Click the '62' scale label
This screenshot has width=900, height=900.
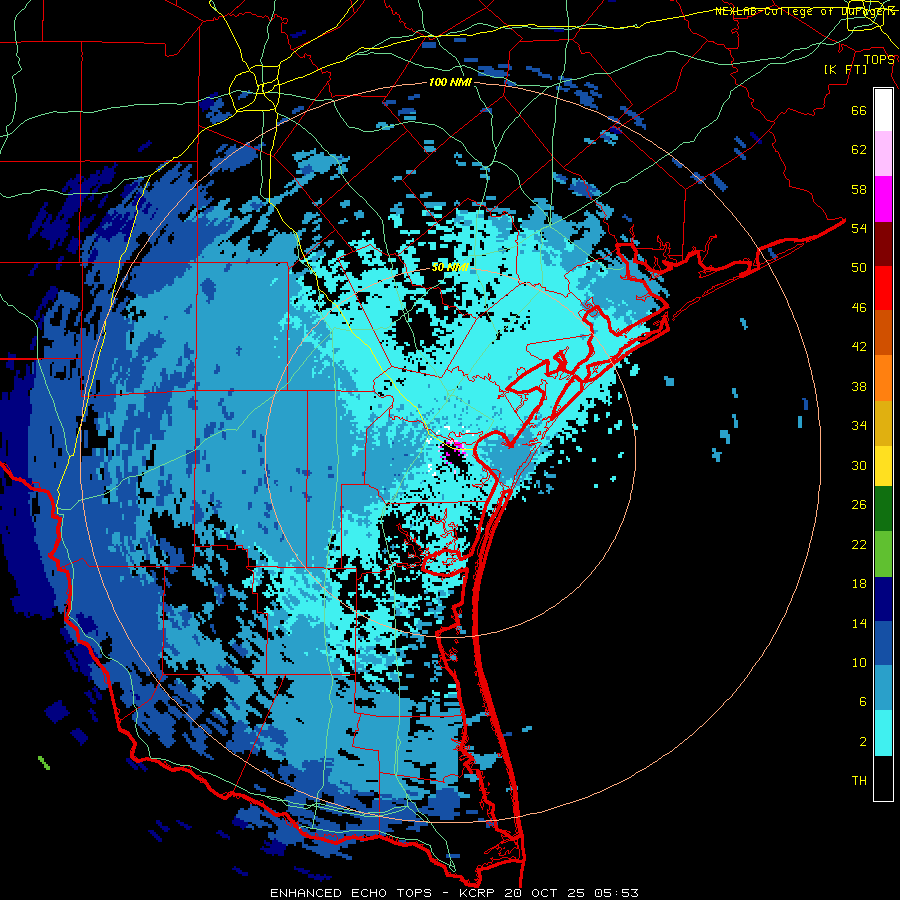pyautogui.click(x=859, y=150)
